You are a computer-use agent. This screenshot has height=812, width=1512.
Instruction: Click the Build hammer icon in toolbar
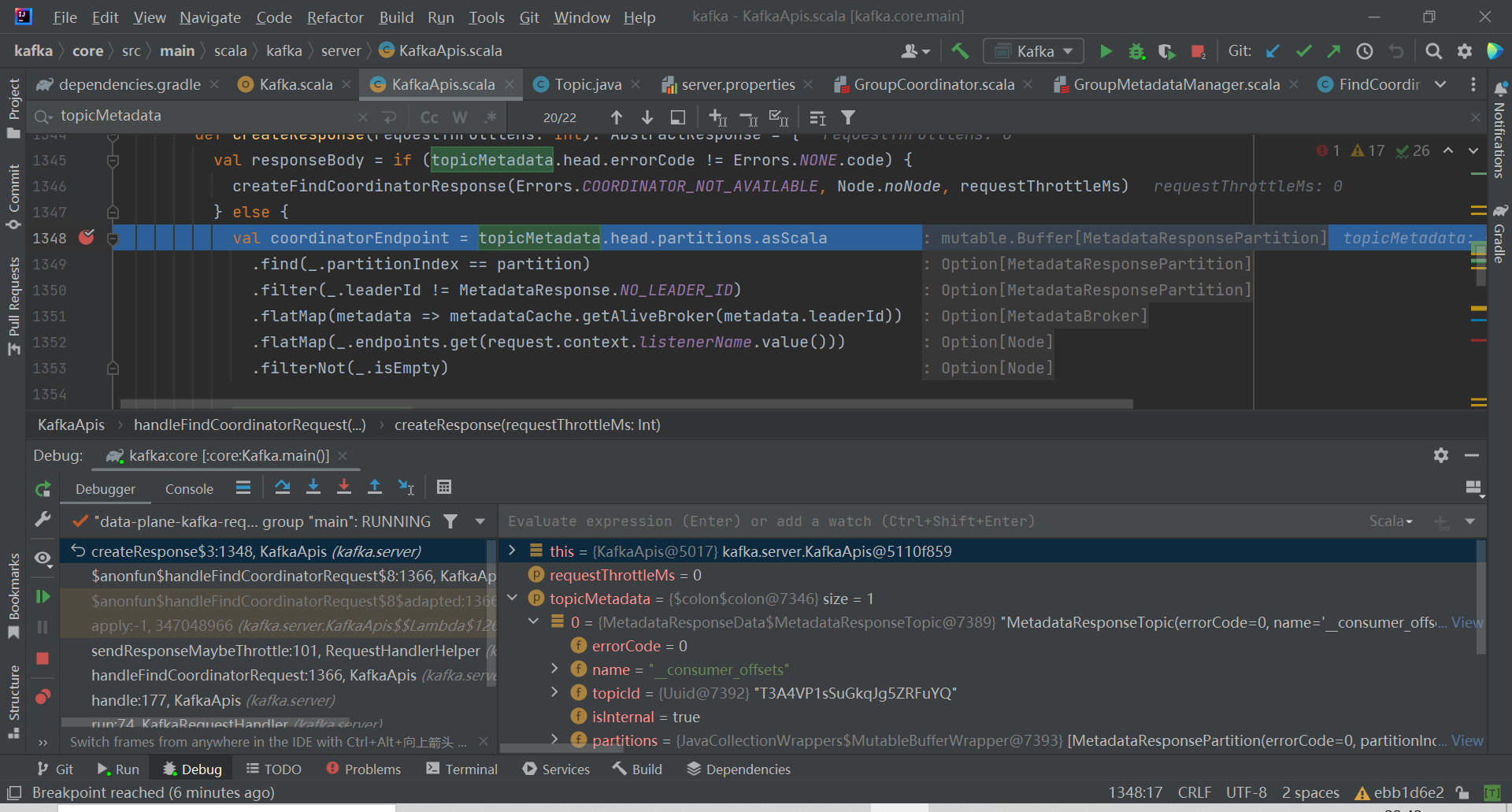[960, 51]
